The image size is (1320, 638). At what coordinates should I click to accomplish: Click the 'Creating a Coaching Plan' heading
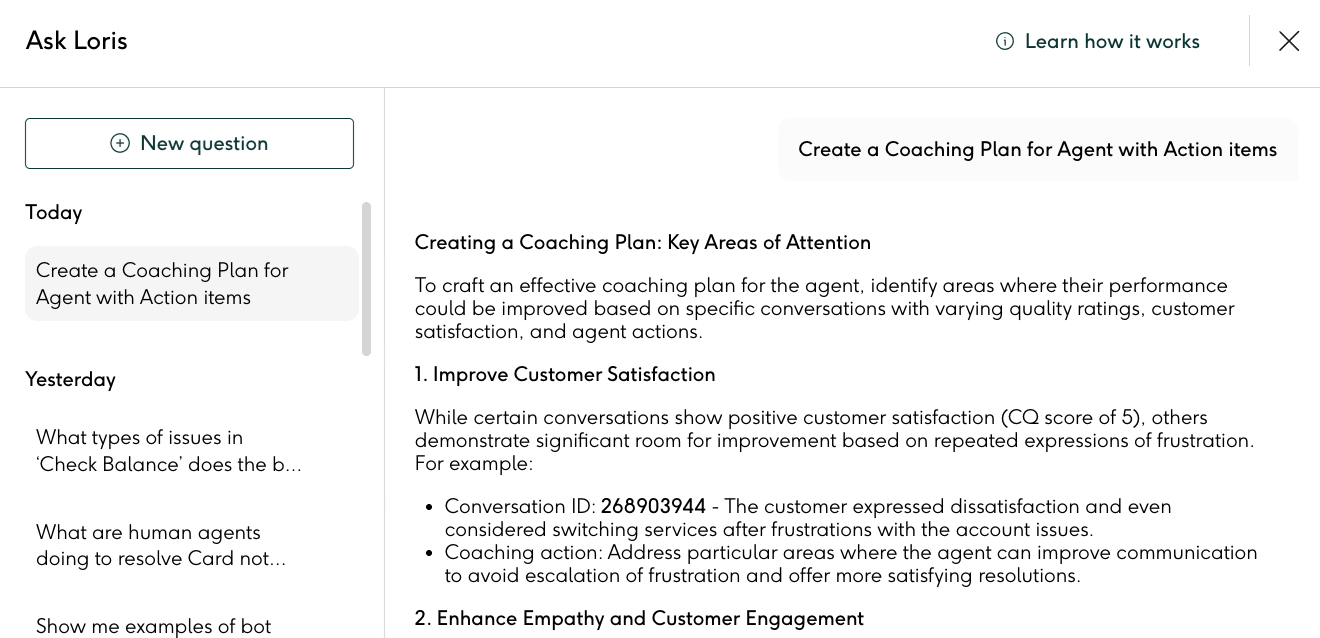tap(642, 242)
